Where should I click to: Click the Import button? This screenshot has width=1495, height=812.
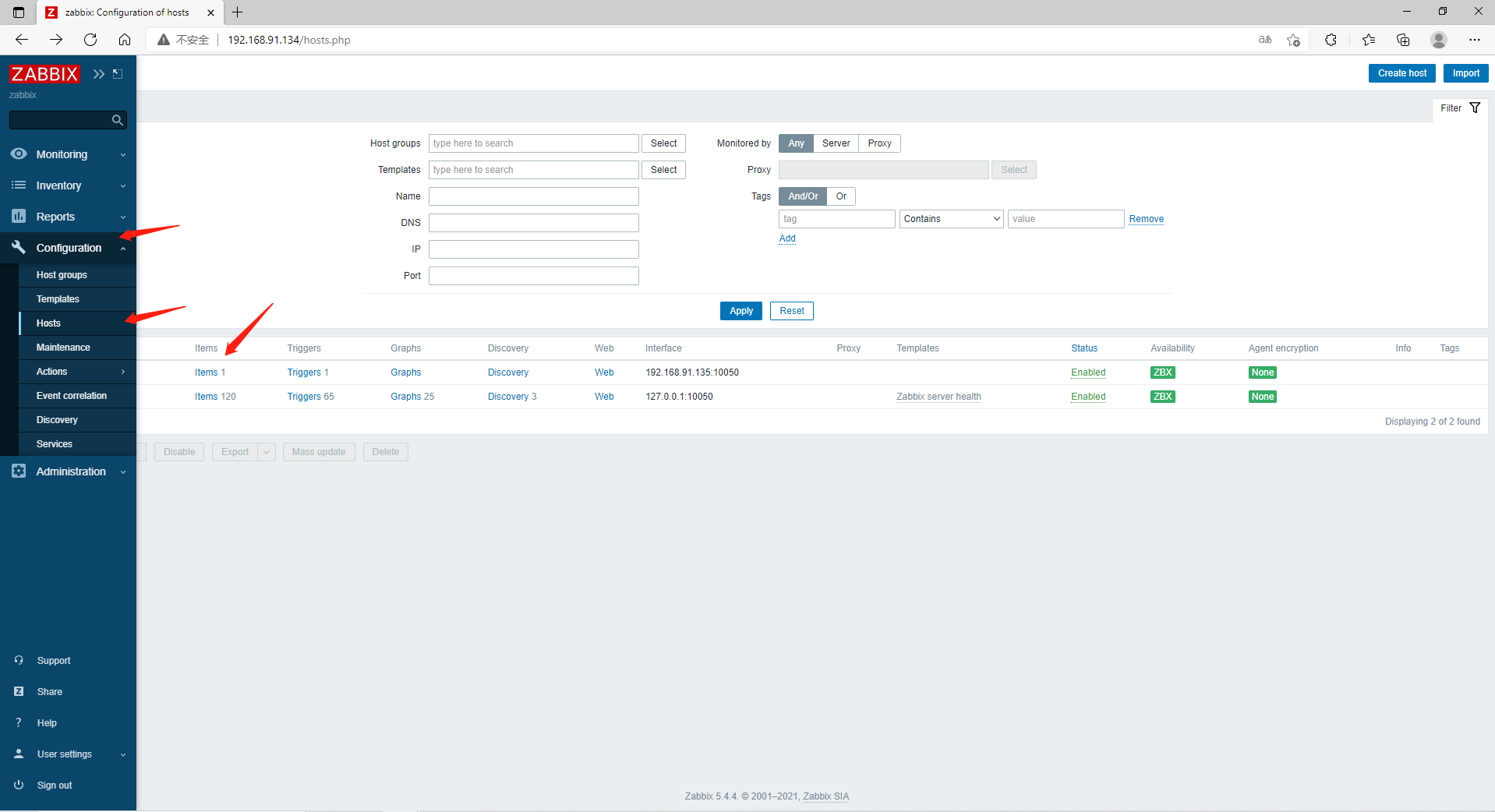tap(1465, 73)
